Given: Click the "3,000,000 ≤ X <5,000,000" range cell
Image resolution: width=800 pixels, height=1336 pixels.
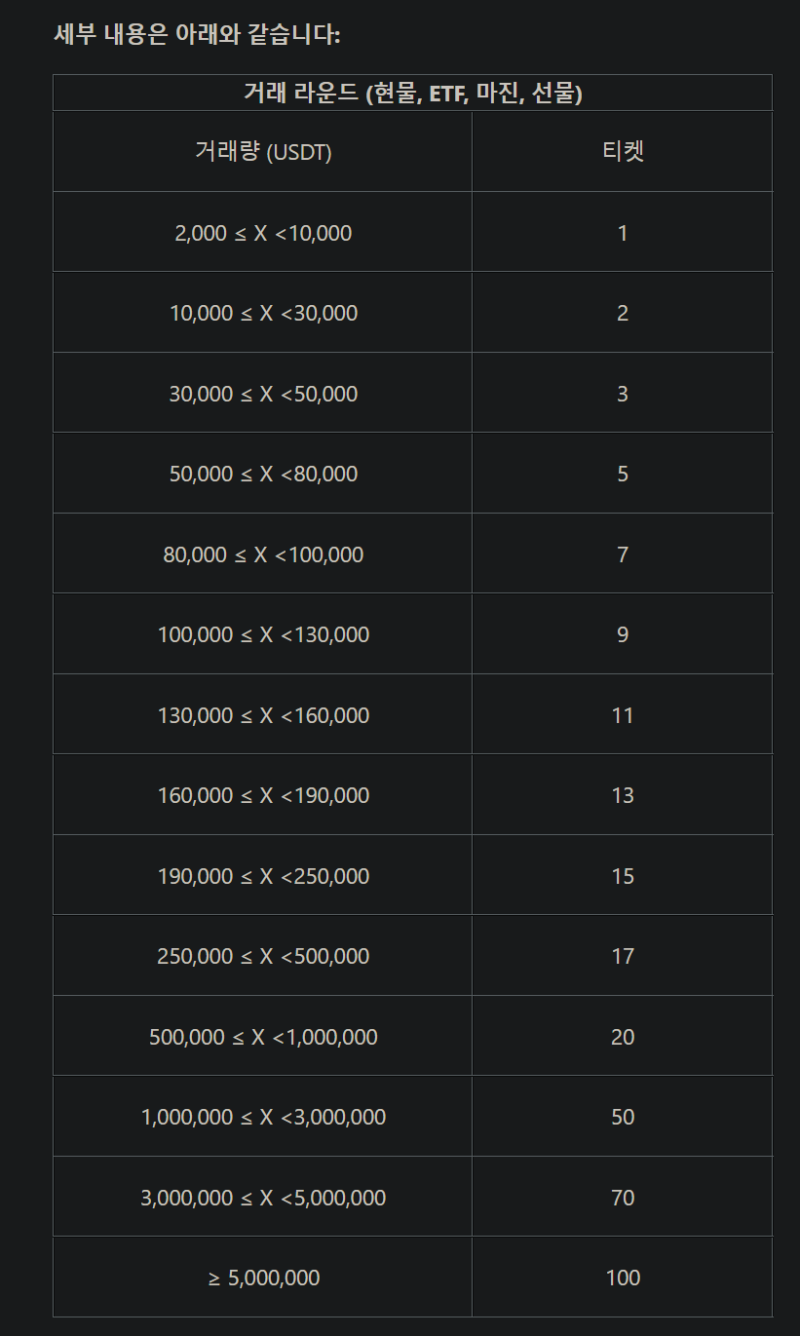Looking at the screenshot, I should tap(263, 1197).
